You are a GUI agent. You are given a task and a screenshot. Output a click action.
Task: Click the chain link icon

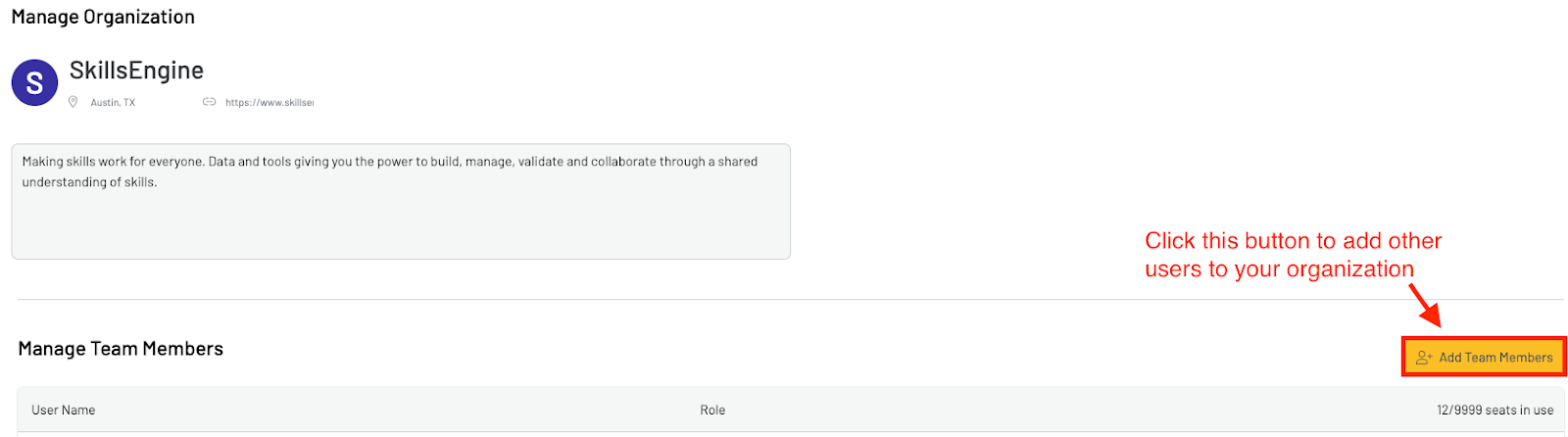click(209, 102)
